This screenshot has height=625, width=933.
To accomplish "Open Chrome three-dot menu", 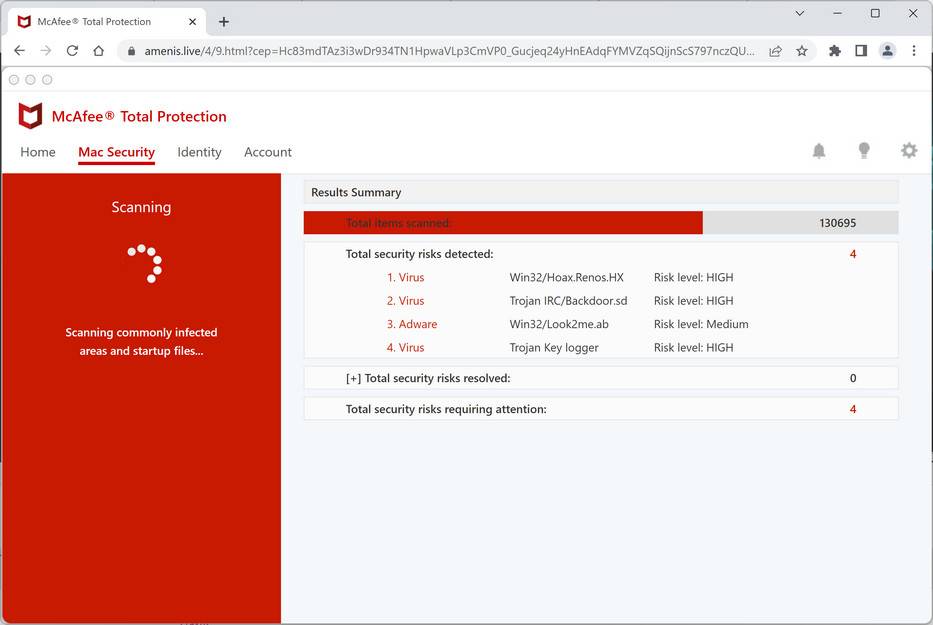I will 914,51.
